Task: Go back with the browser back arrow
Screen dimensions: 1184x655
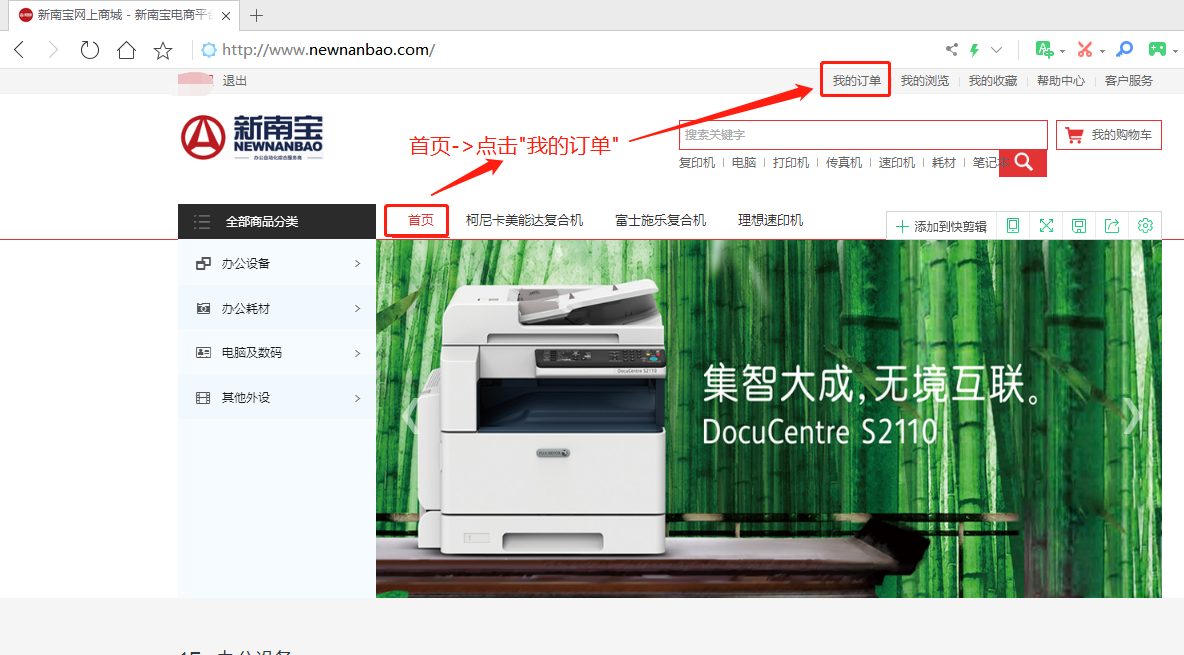Action: [20, 50]
